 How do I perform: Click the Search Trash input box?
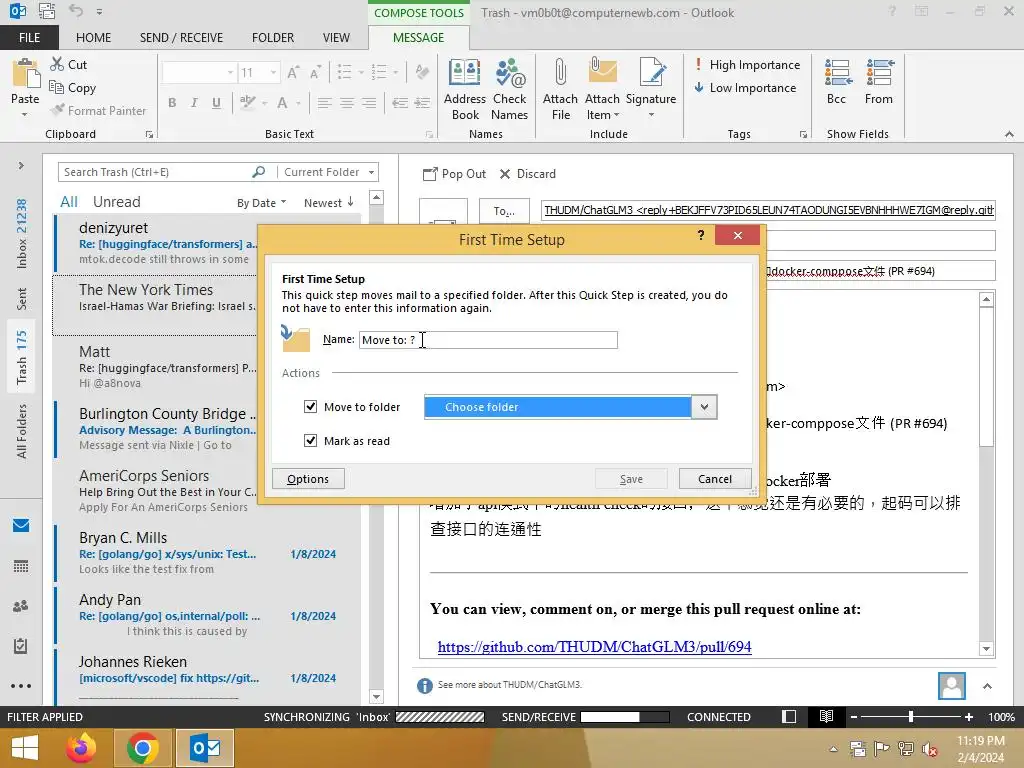(155, 172)
